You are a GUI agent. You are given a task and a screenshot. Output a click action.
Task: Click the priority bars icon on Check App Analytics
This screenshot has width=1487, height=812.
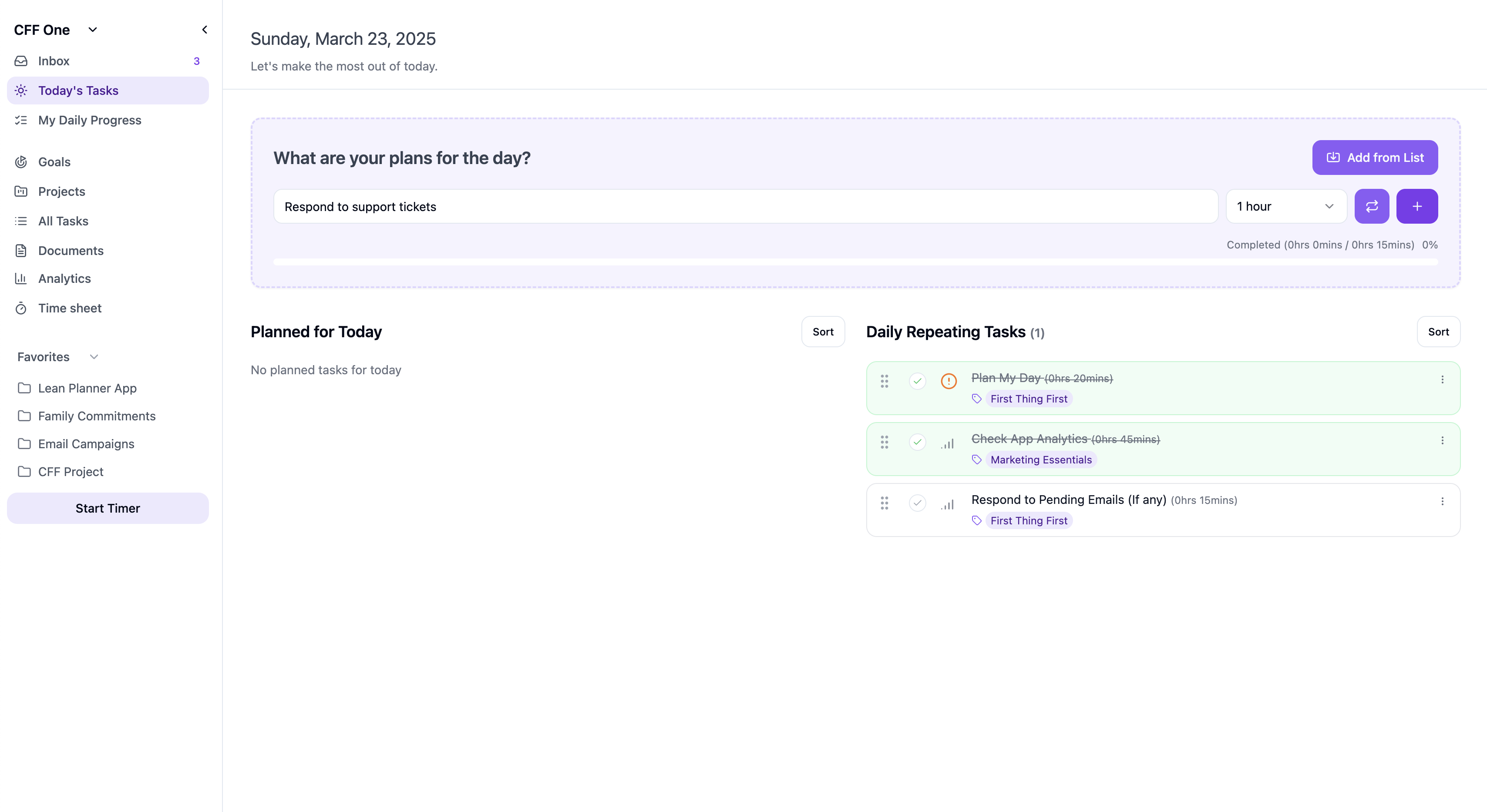click(x=947, y=443)
